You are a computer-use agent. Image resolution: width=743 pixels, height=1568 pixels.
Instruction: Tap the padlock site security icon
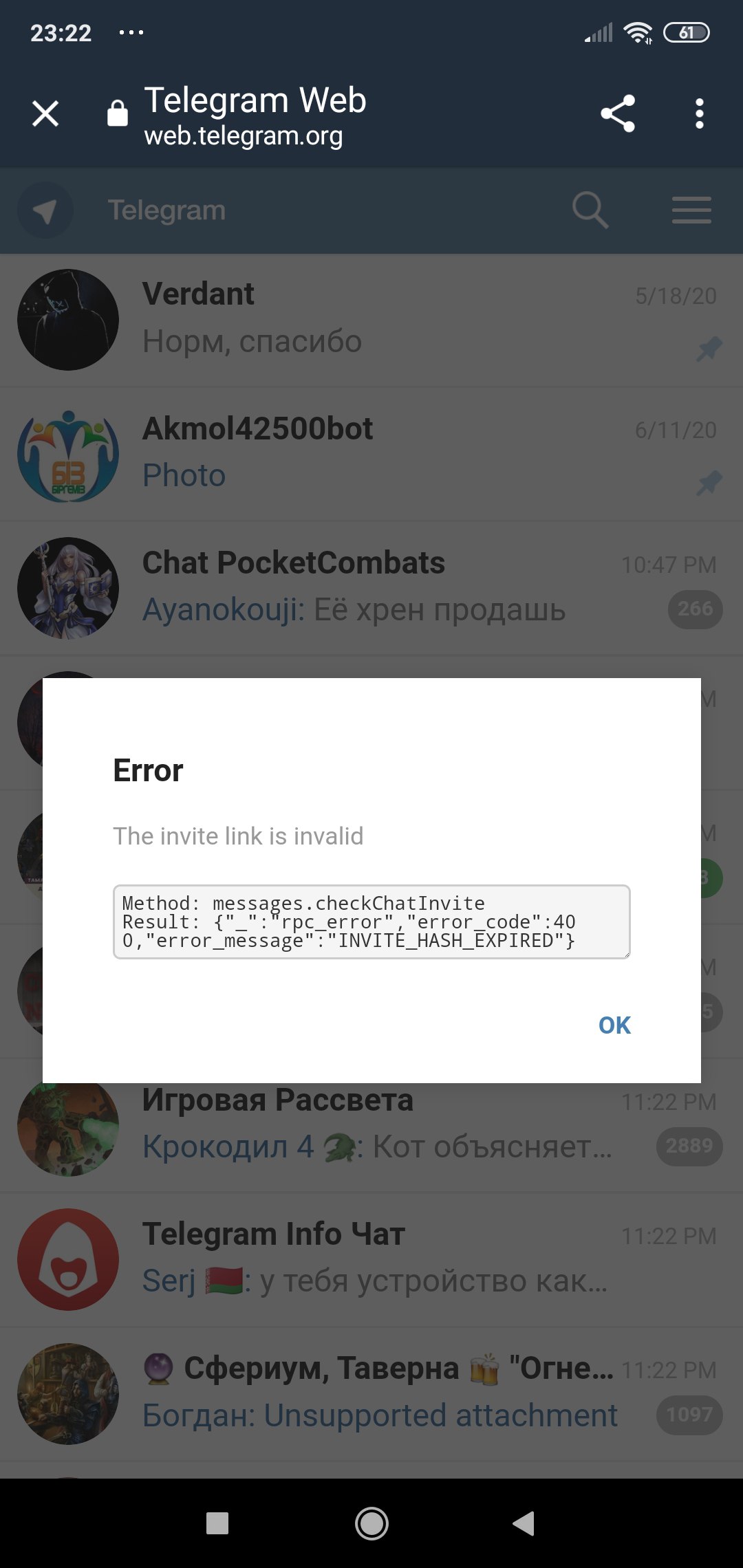pos(118,113)
